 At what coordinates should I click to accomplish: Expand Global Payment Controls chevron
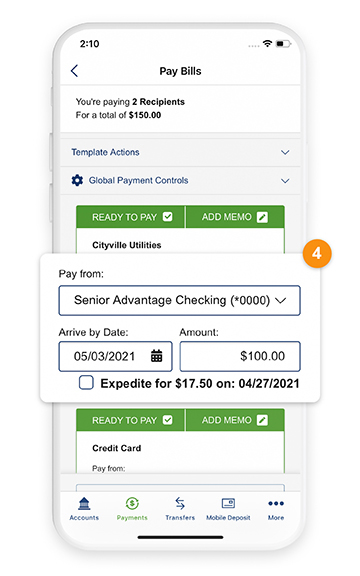coord(285,181)
